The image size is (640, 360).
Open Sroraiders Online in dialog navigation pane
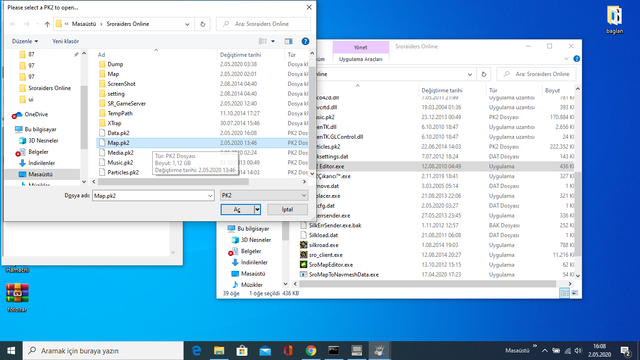point(49,88)
